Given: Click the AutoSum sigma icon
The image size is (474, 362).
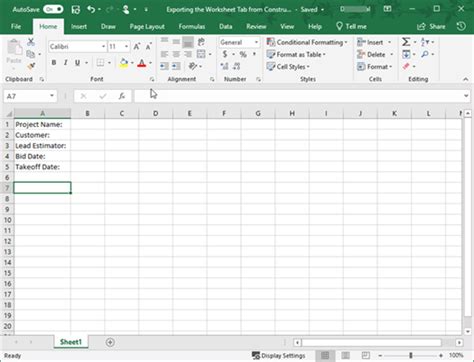Looking at the screenshot, I should click(406, 42).
